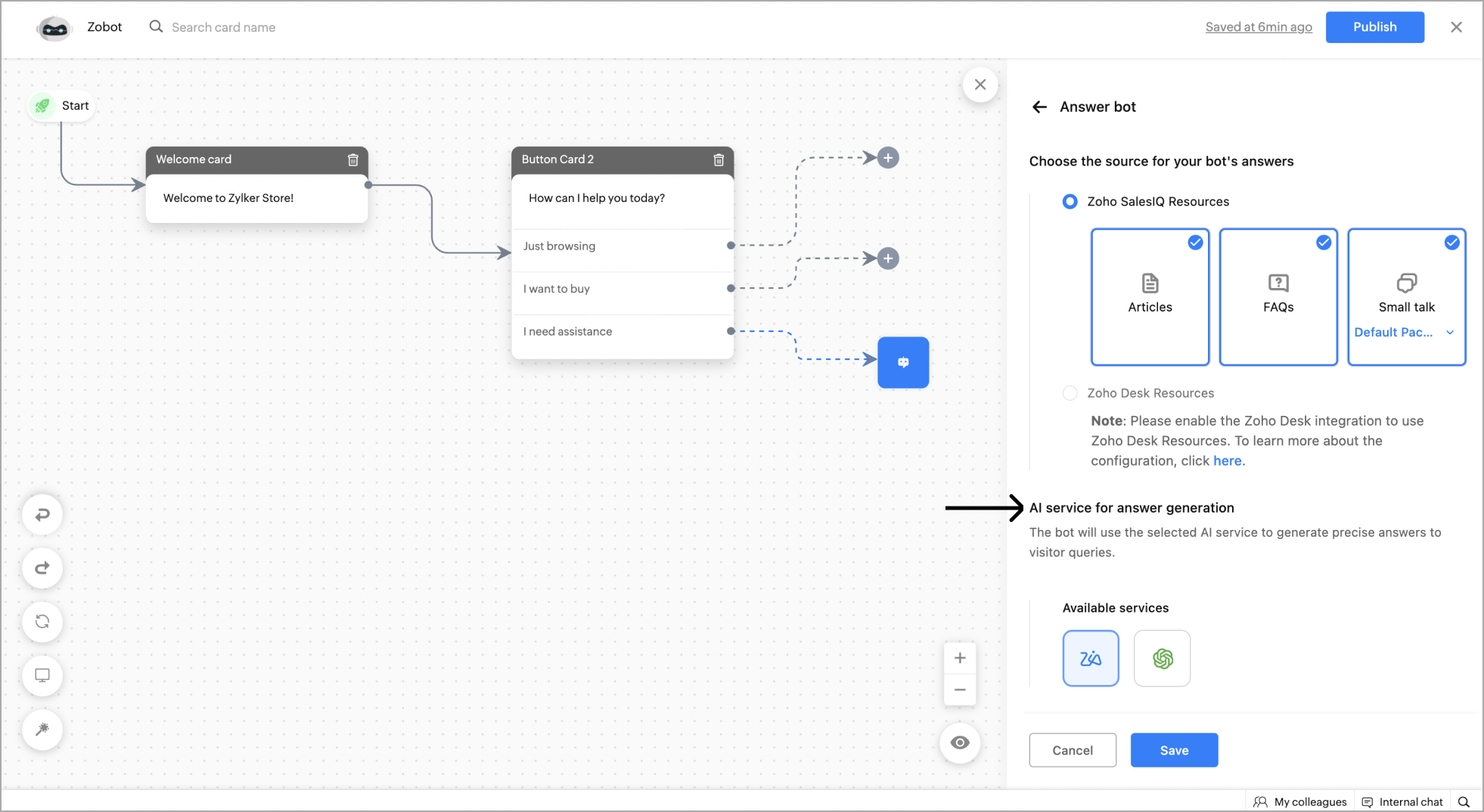Click the Start rocket icon
The height and width of the screenshot is (812, 1484).
(x=42, y=106)
